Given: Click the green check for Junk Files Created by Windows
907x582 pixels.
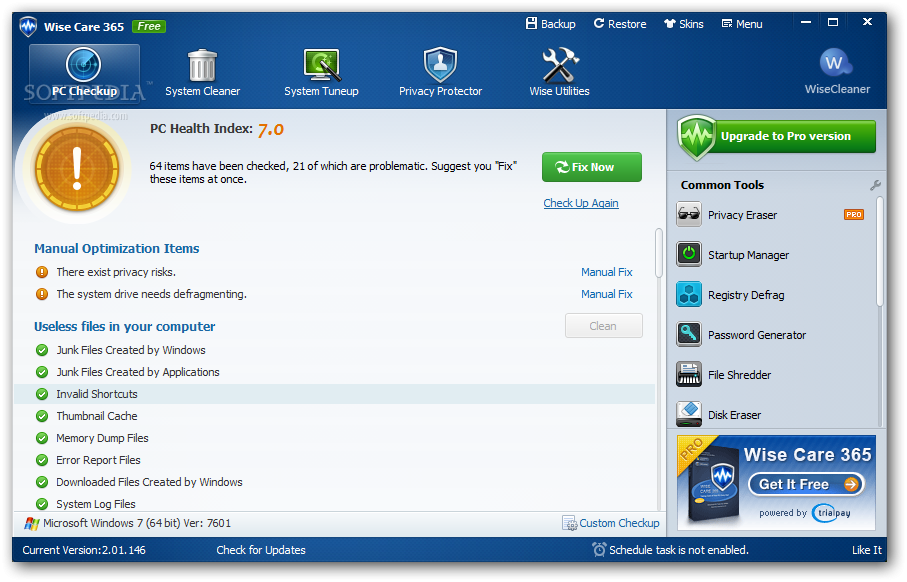Looking at the screenshot, I should pos(42,350).
